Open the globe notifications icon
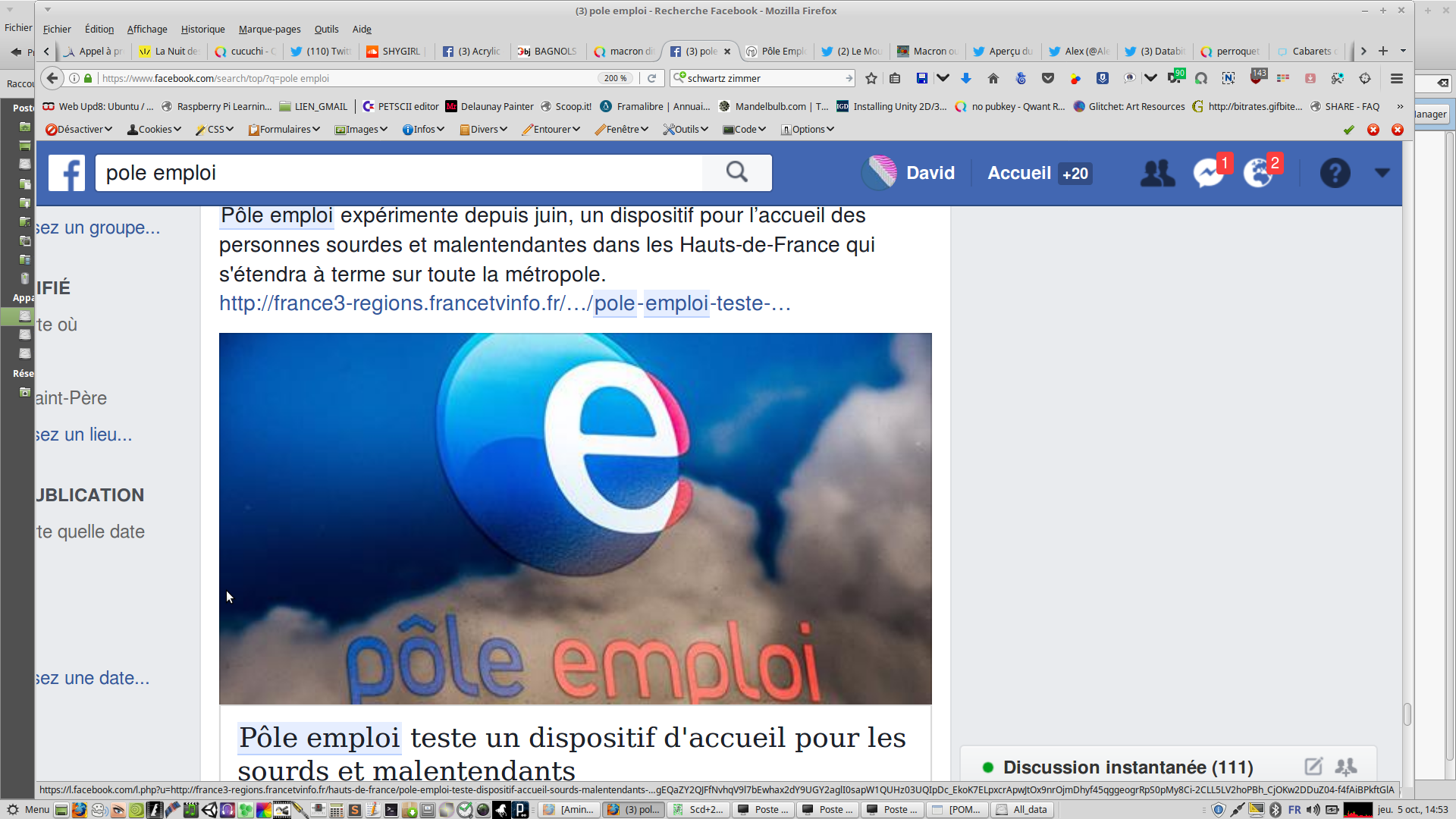Image resolution: width=1456 pixels, height=819 pixels. [x=1258, y=173]
